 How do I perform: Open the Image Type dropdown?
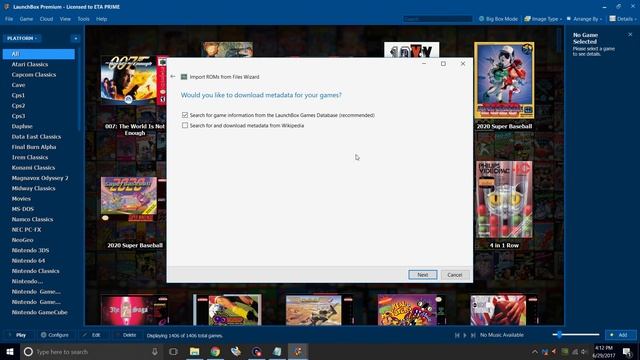(x=543, y=19)
